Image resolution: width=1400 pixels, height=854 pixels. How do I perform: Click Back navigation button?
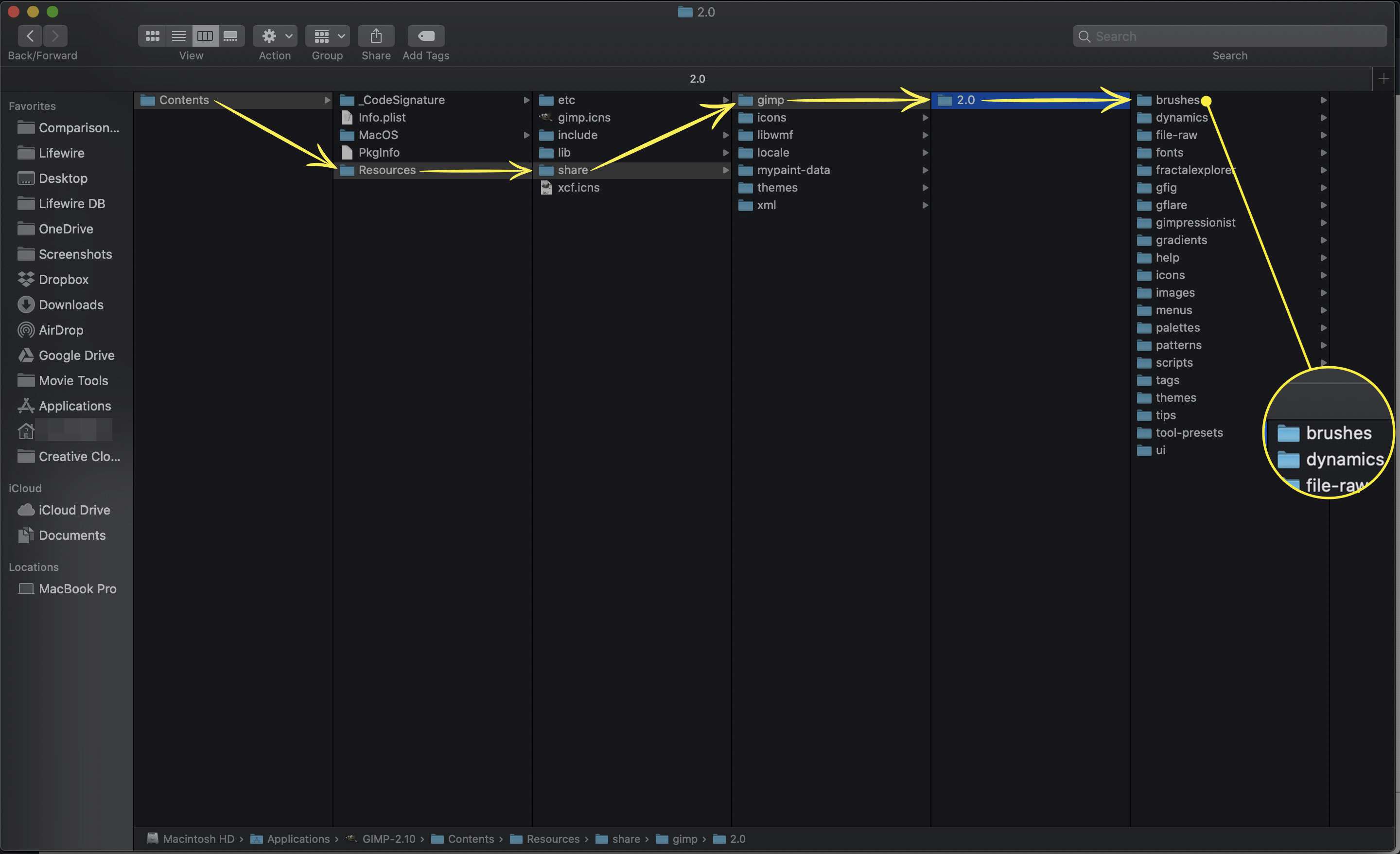pos(30,35)
